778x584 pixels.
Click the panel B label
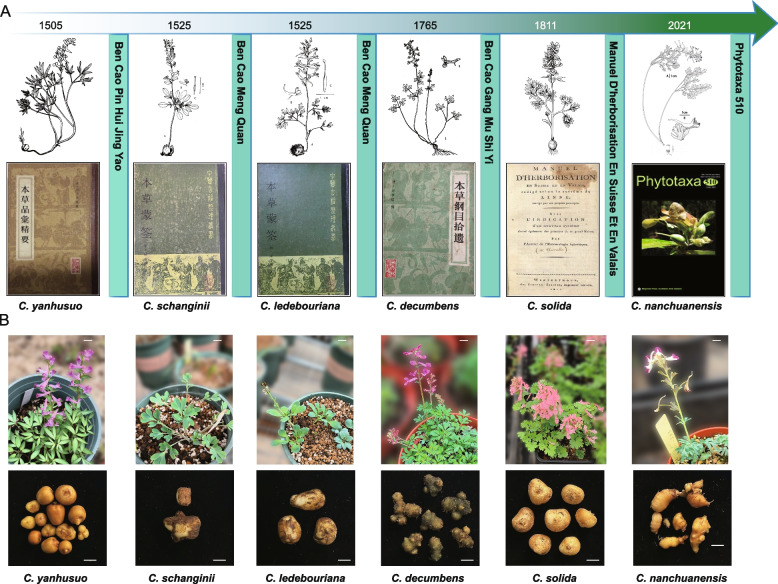coord(8,325)
